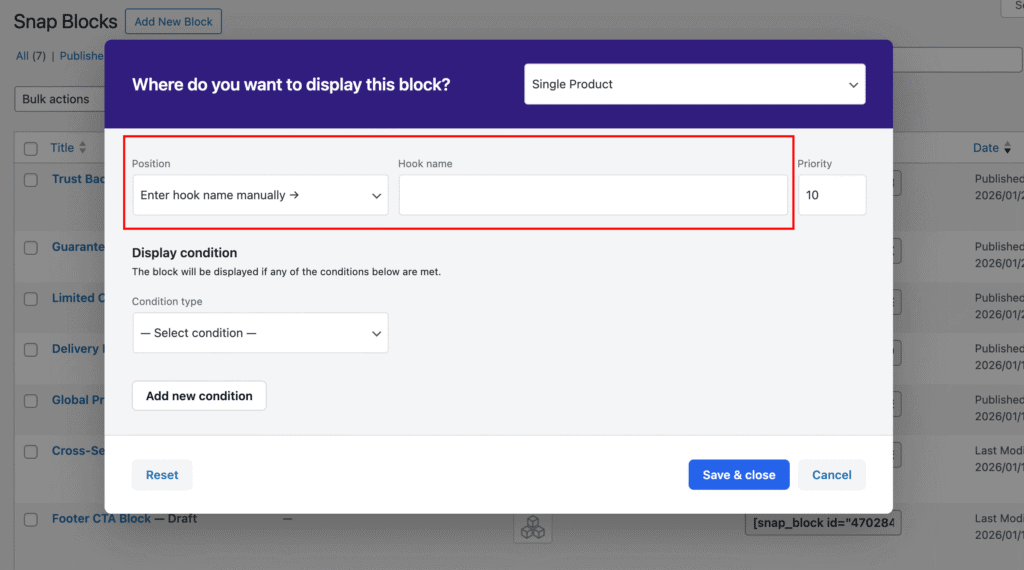Screen dimensions: 1024x570
Task: Click the Date column sort arrows
Action: (x=1007, y=148)
